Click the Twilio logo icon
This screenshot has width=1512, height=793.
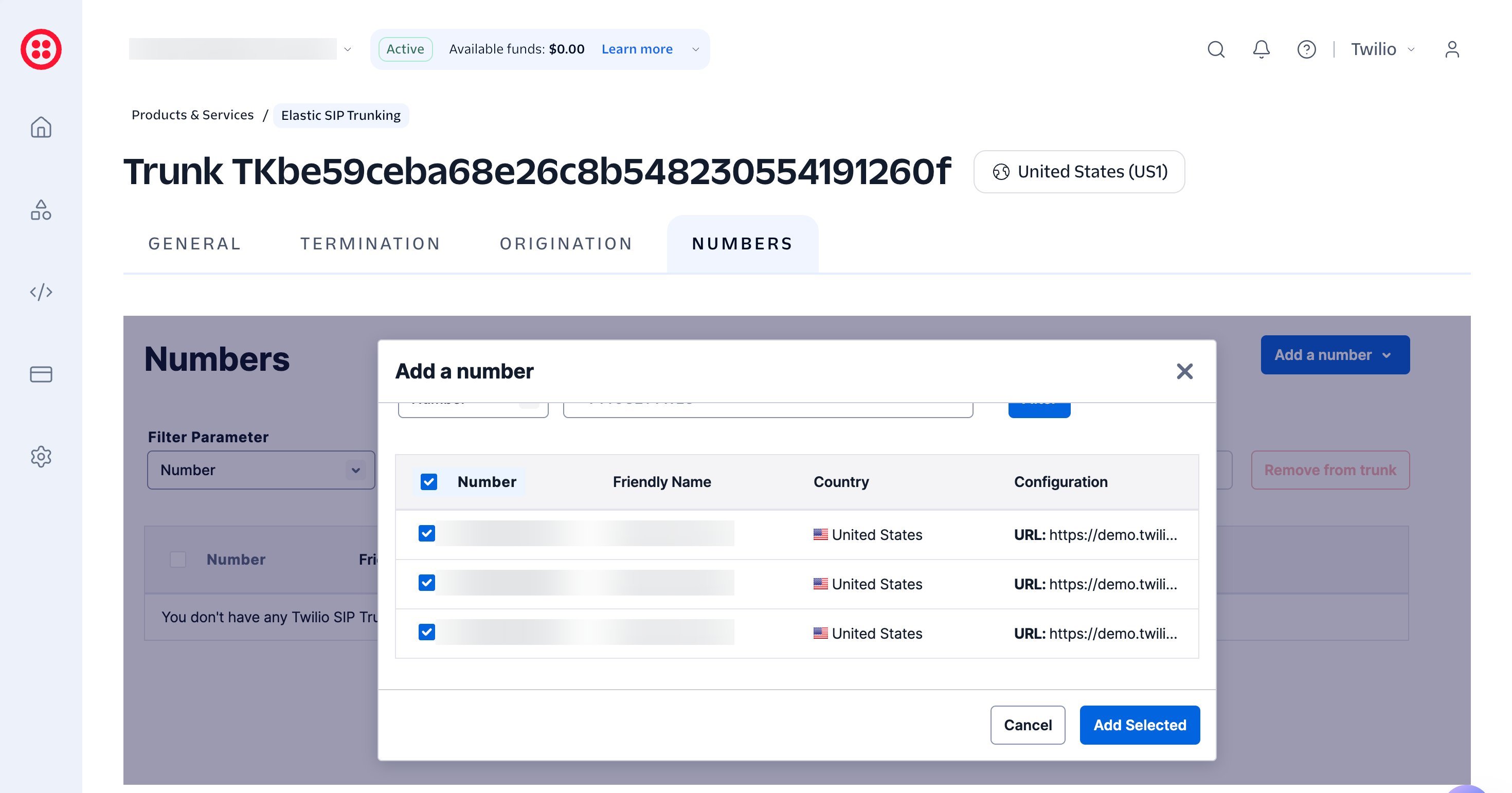[x=41, y=49]
